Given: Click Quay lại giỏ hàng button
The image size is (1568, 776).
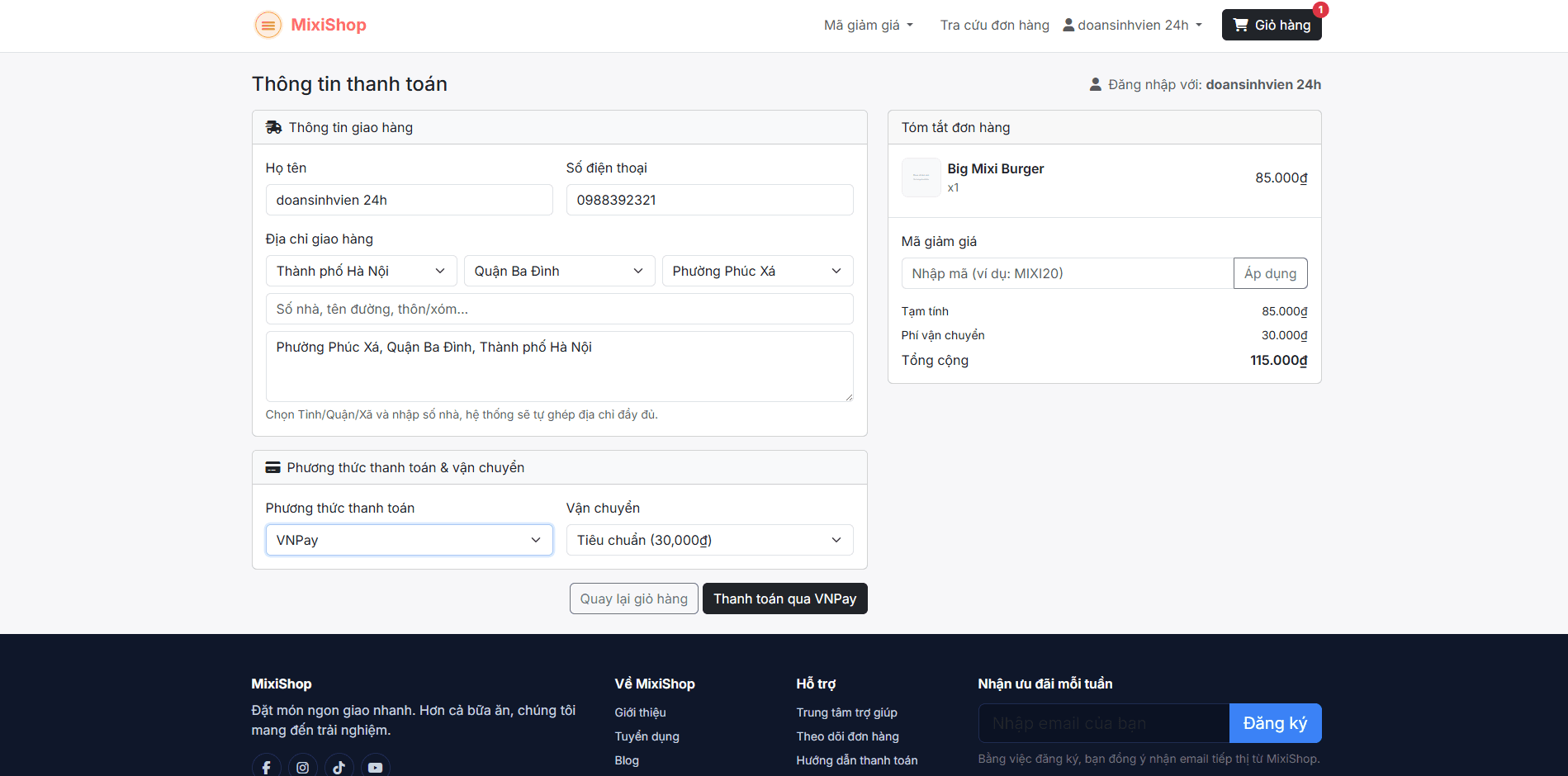Looking at the screenshot, I should 633,599.
